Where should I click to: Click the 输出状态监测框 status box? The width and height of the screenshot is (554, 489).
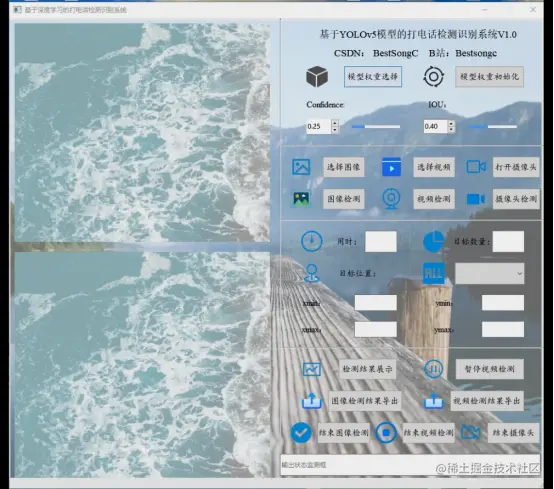[410, 465]
